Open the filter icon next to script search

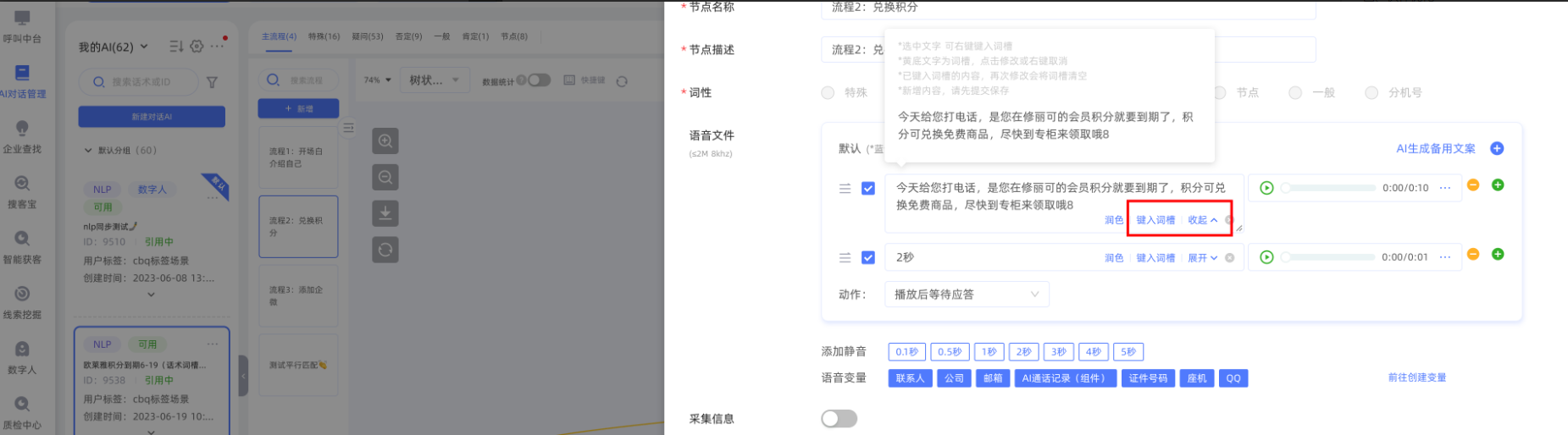[x=212, y=82]
